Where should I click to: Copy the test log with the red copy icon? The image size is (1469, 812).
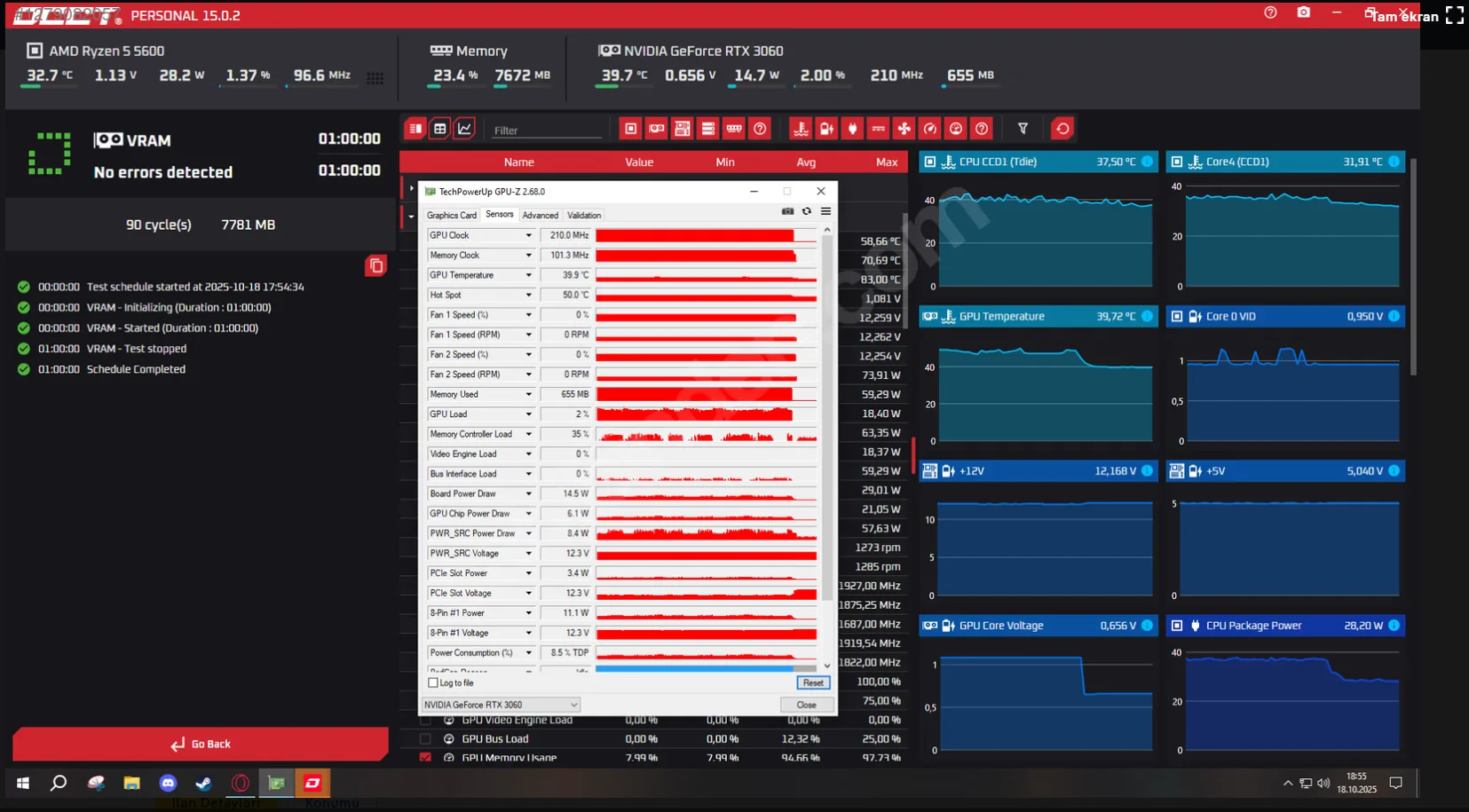tap(375, 265)
